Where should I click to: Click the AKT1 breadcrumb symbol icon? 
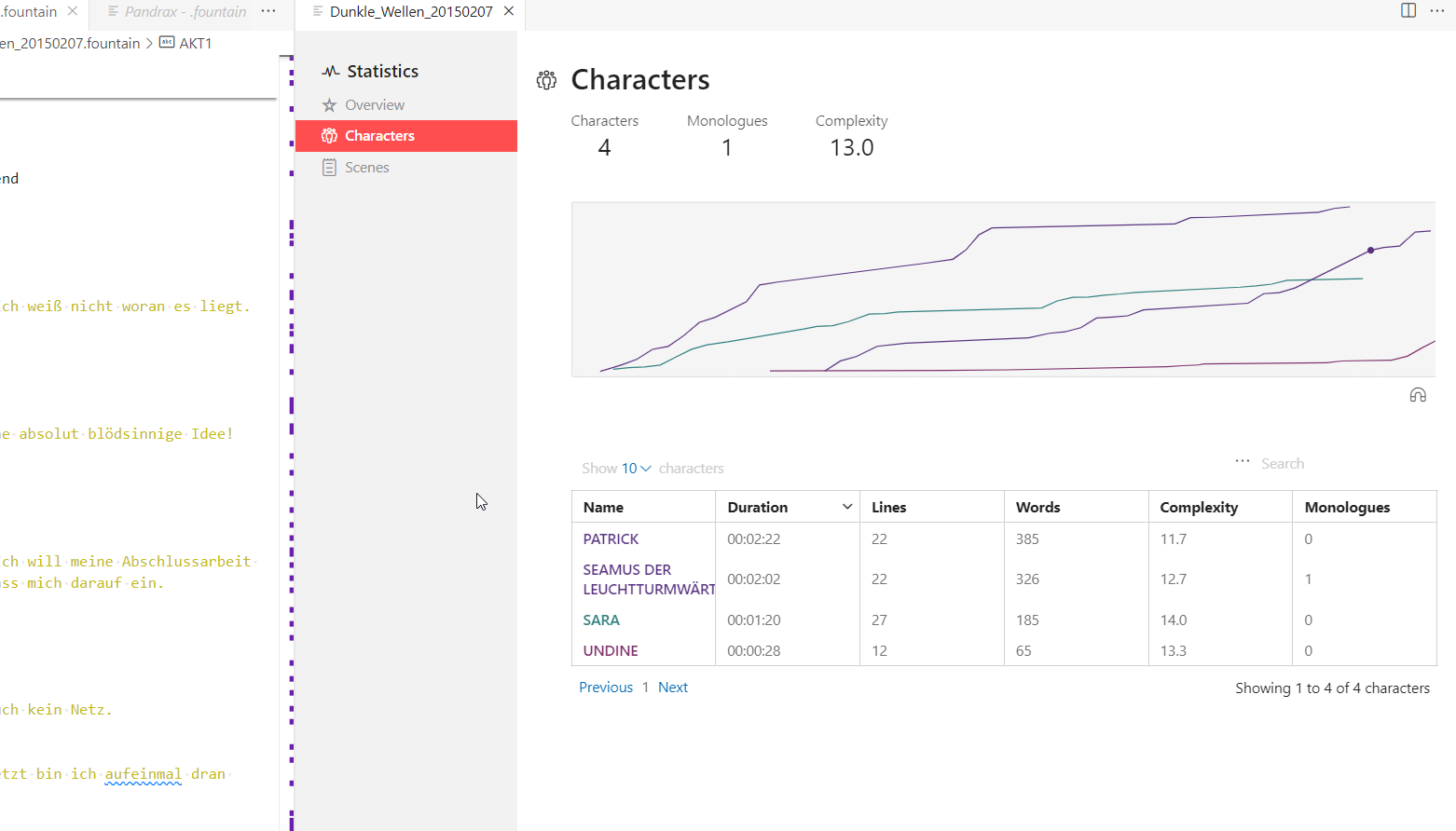(x=167, y=42)
